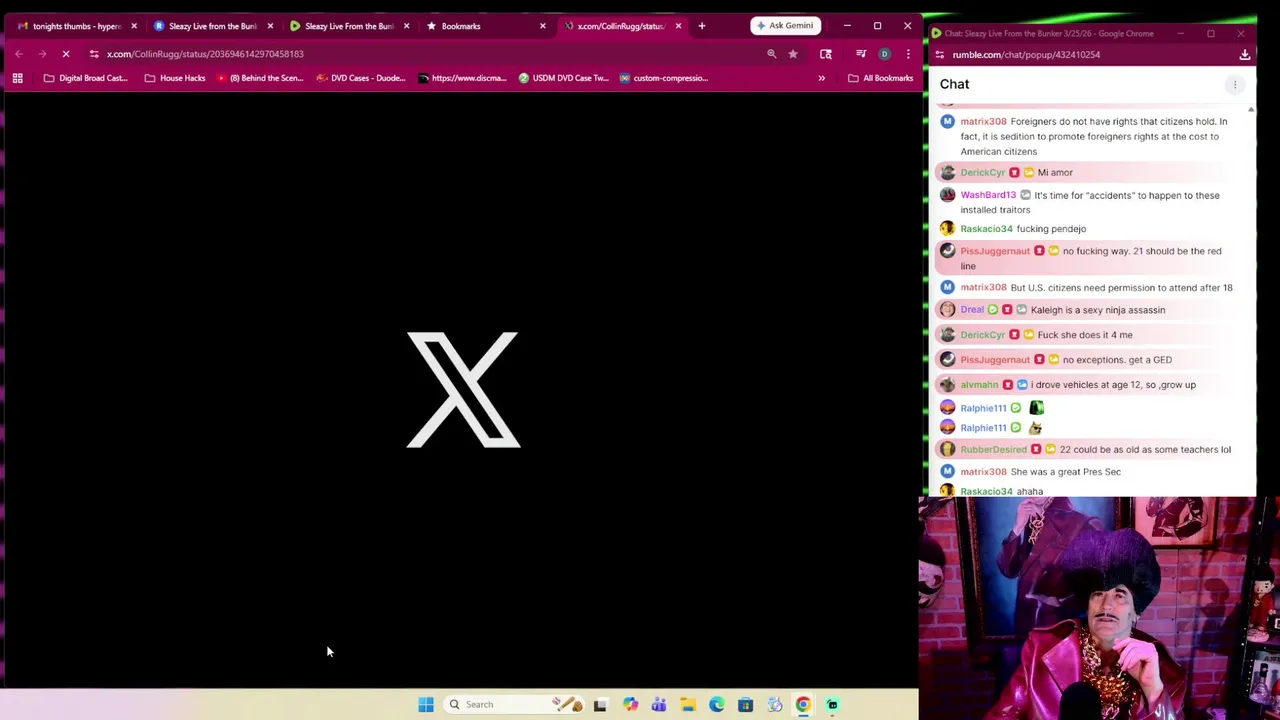The height and width of the screenshot is (720, 1280).
Task: Close the x.com CollinRugg tab
Action: tap(678, 26)
